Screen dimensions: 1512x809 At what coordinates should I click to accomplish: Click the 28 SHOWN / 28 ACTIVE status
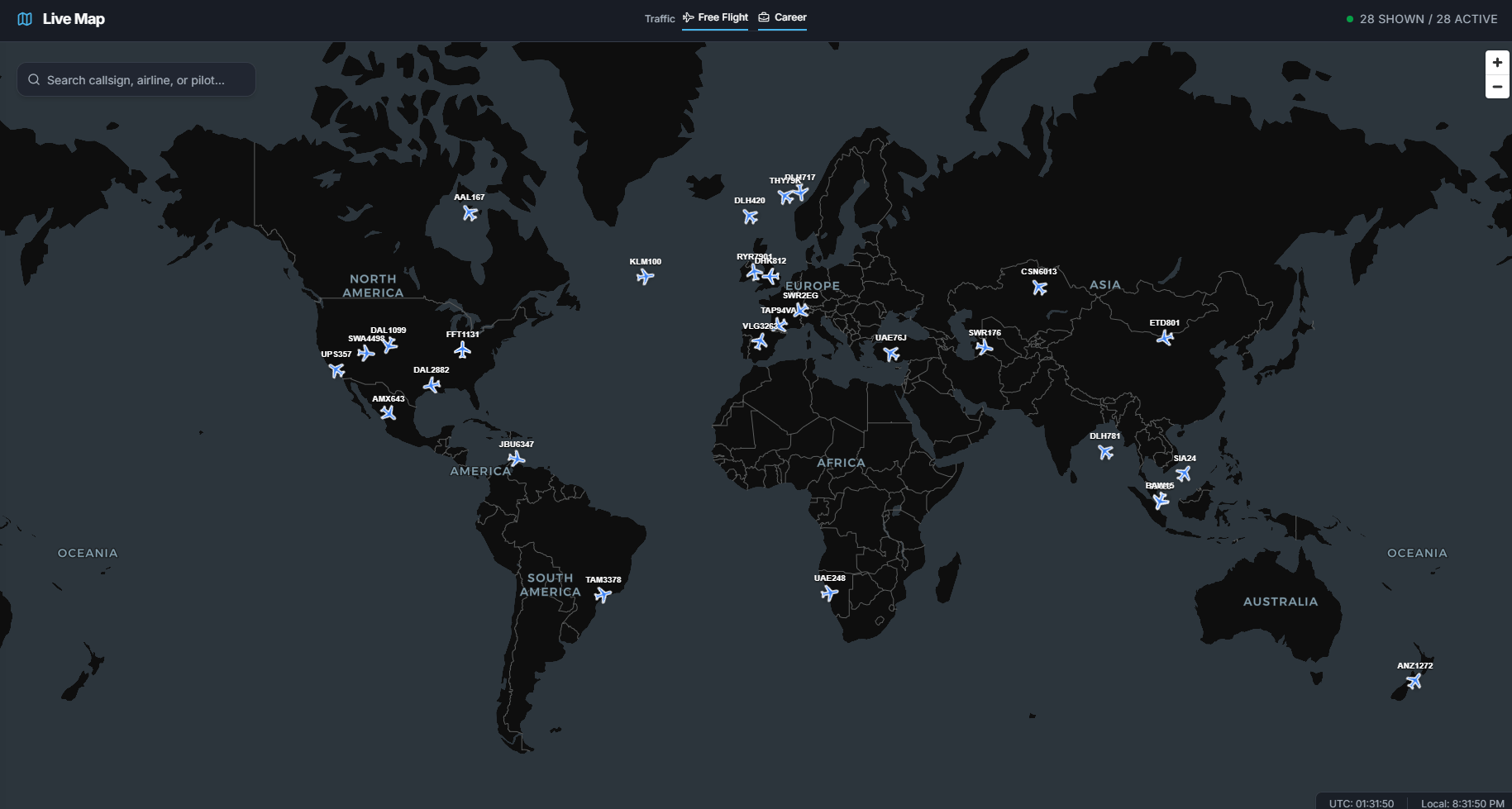(1422, 19)
